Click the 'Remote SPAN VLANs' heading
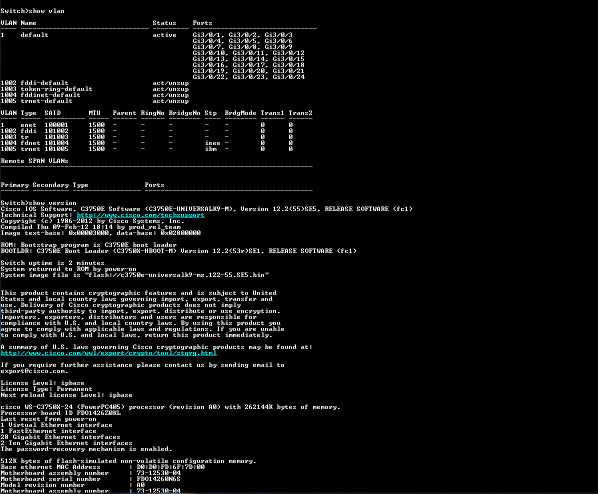The width and height of the screenshot is (598, 494). click(x=34, y=161)
